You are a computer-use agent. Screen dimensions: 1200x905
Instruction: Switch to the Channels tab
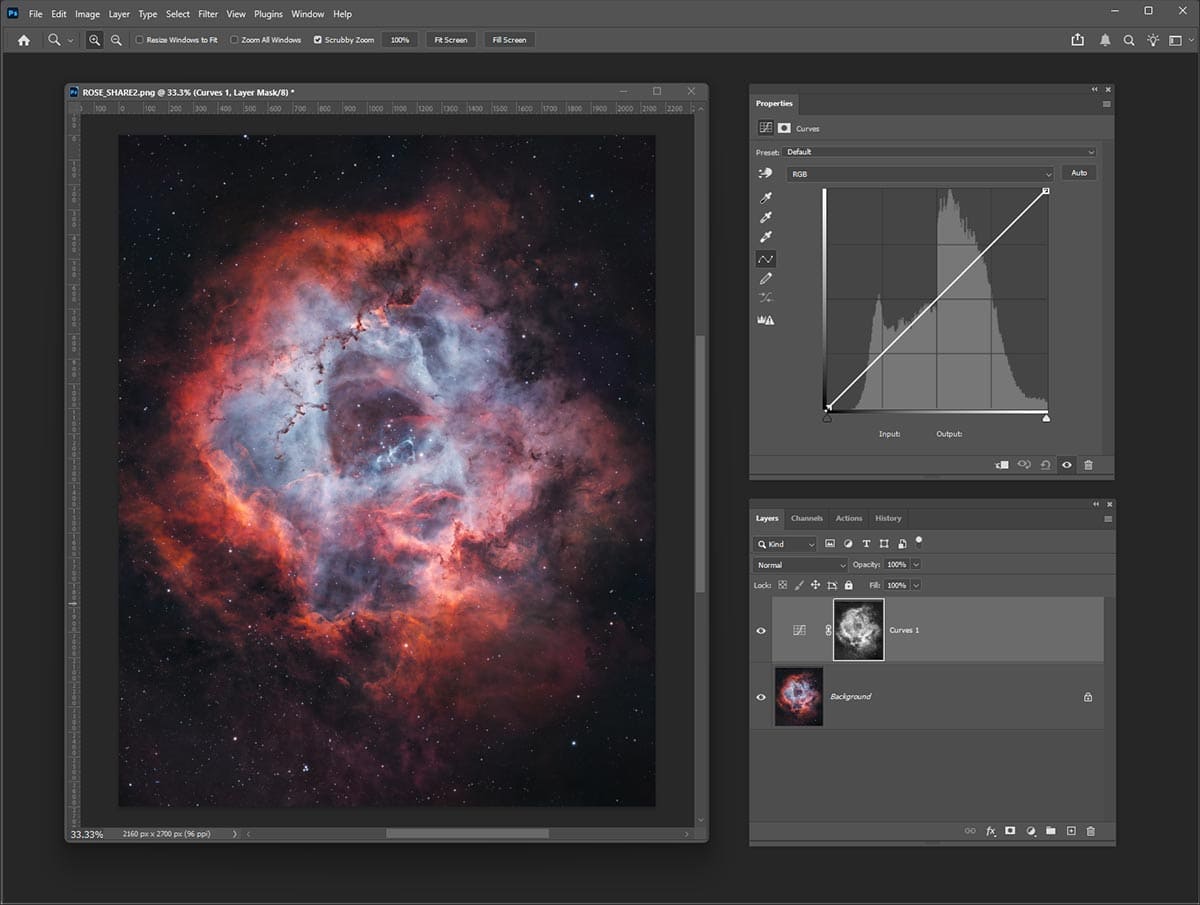[x=807, y=518]
